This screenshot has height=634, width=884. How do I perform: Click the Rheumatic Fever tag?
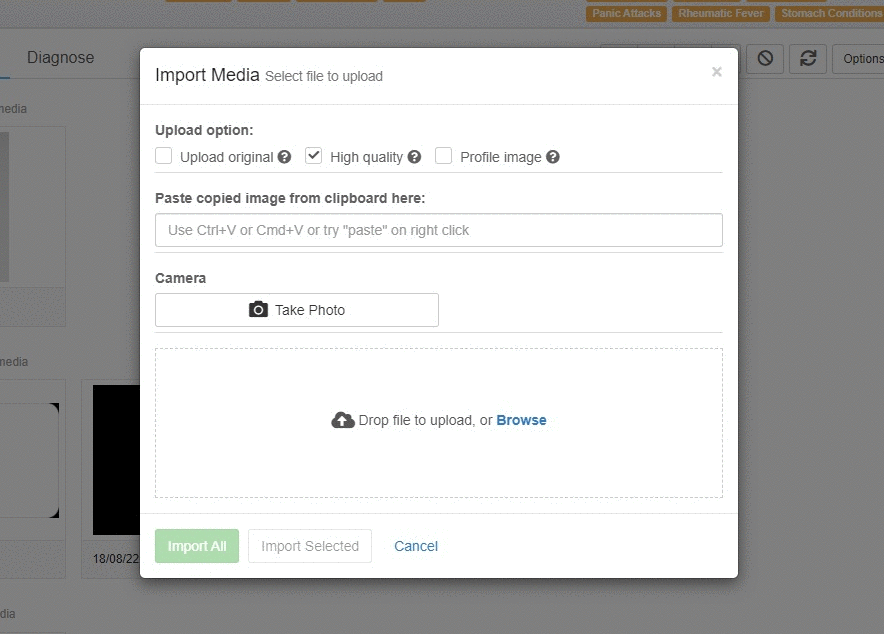[721, 14]
